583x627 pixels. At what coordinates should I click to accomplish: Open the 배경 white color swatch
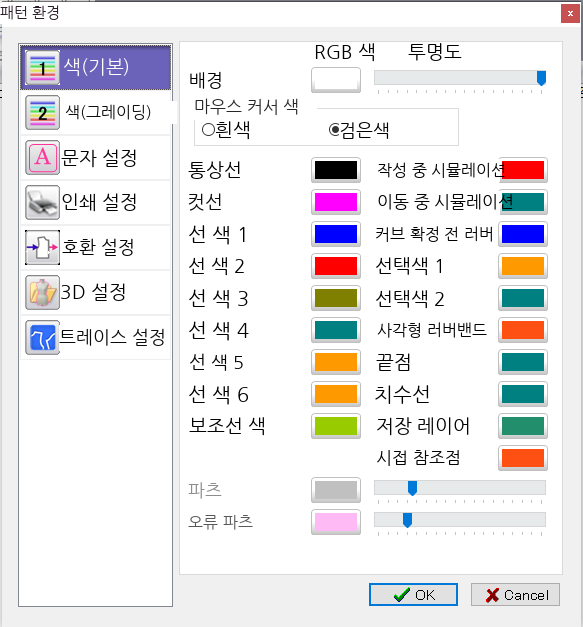pos(336,80)
